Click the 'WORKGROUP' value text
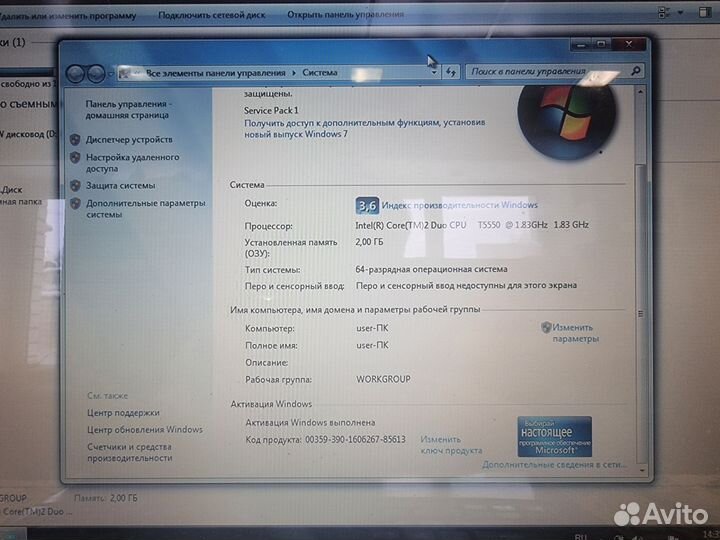720x540 pixels. [383, 379]
